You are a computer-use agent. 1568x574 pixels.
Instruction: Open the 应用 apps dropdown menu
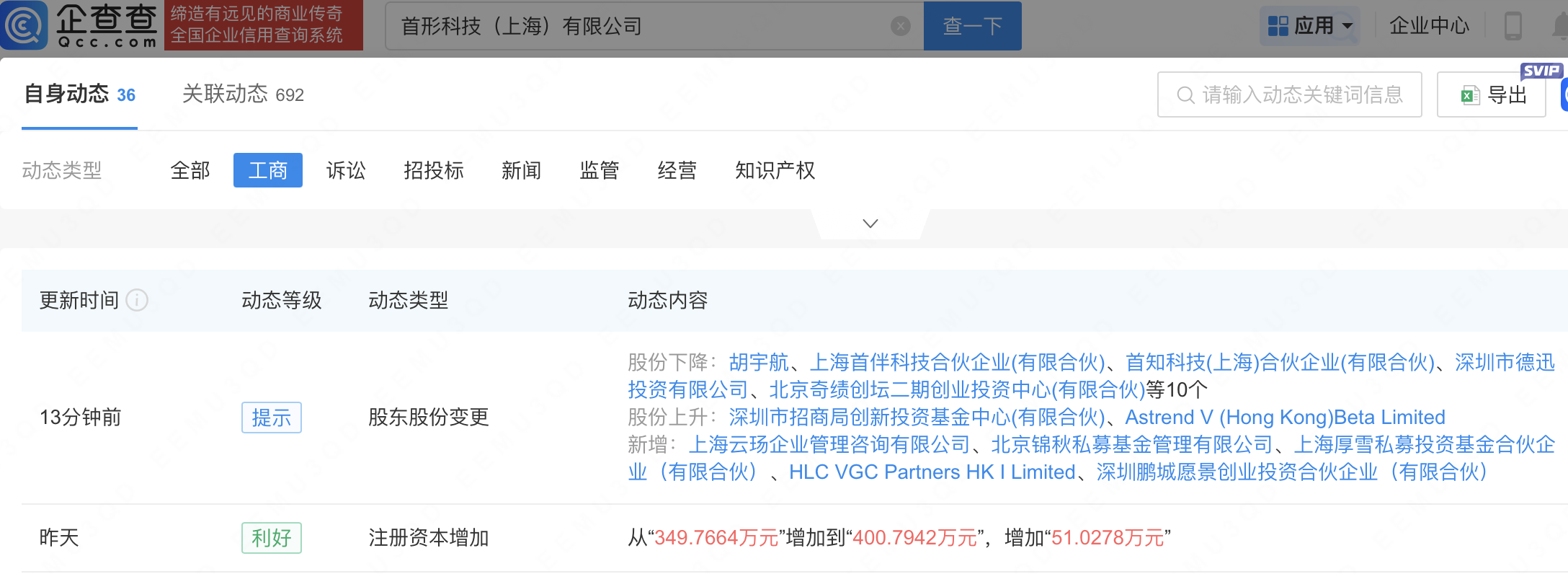pyautogui.click(x=1309, y=26)
